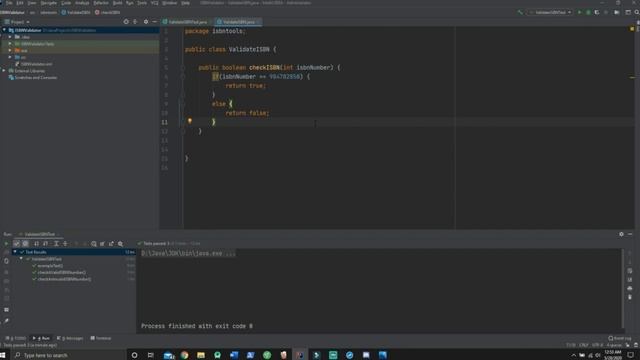Click the intention lightbulb on line 11

point(189,121)
